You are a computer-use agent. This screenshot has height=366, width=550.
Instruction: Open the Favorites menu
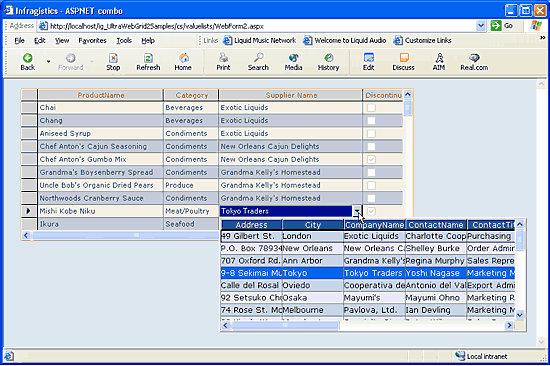(92, 41)
